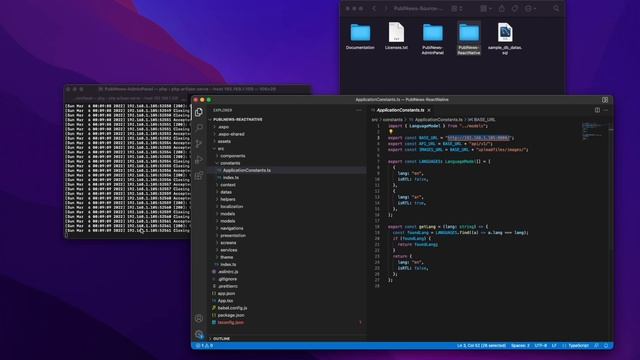Open editor more actions ellipsis

(x=606, y=110)
